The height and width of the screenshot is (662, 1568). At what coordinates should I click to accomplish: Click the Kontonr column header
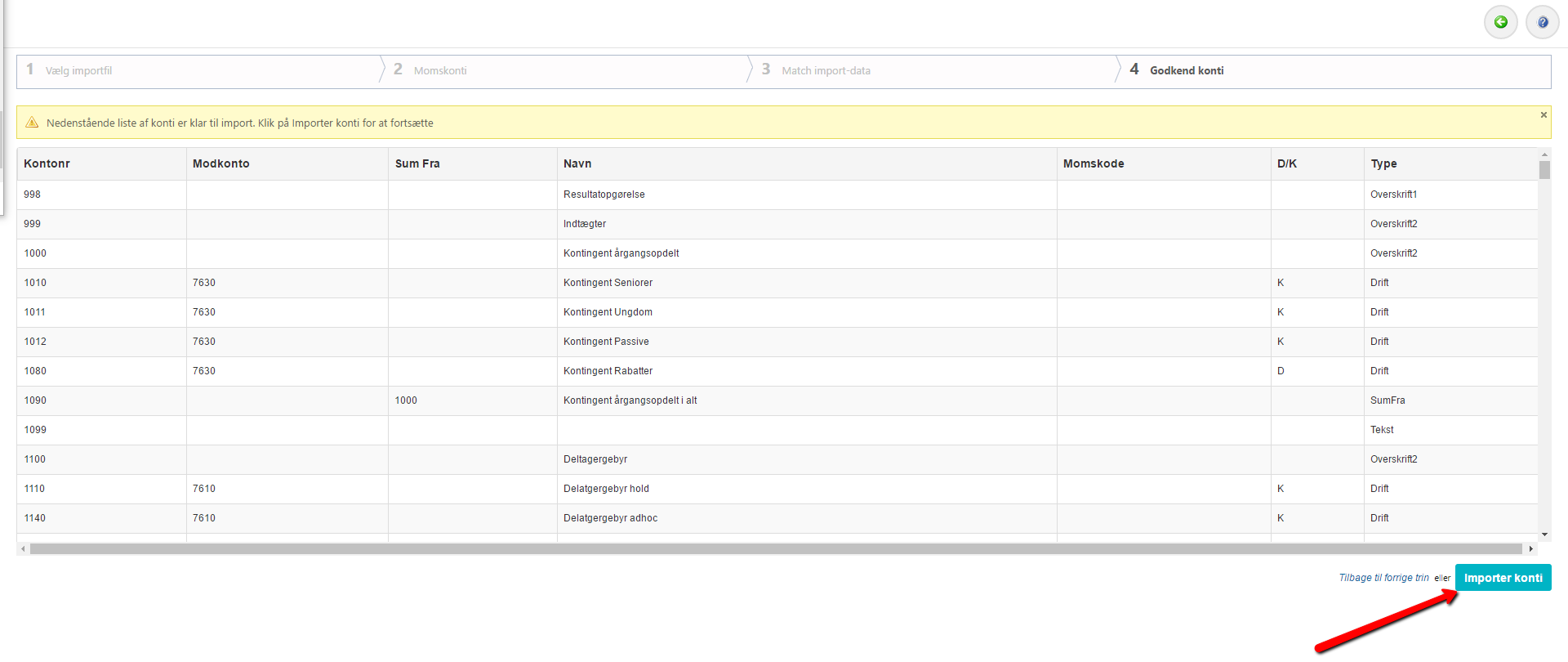point(47,163)
